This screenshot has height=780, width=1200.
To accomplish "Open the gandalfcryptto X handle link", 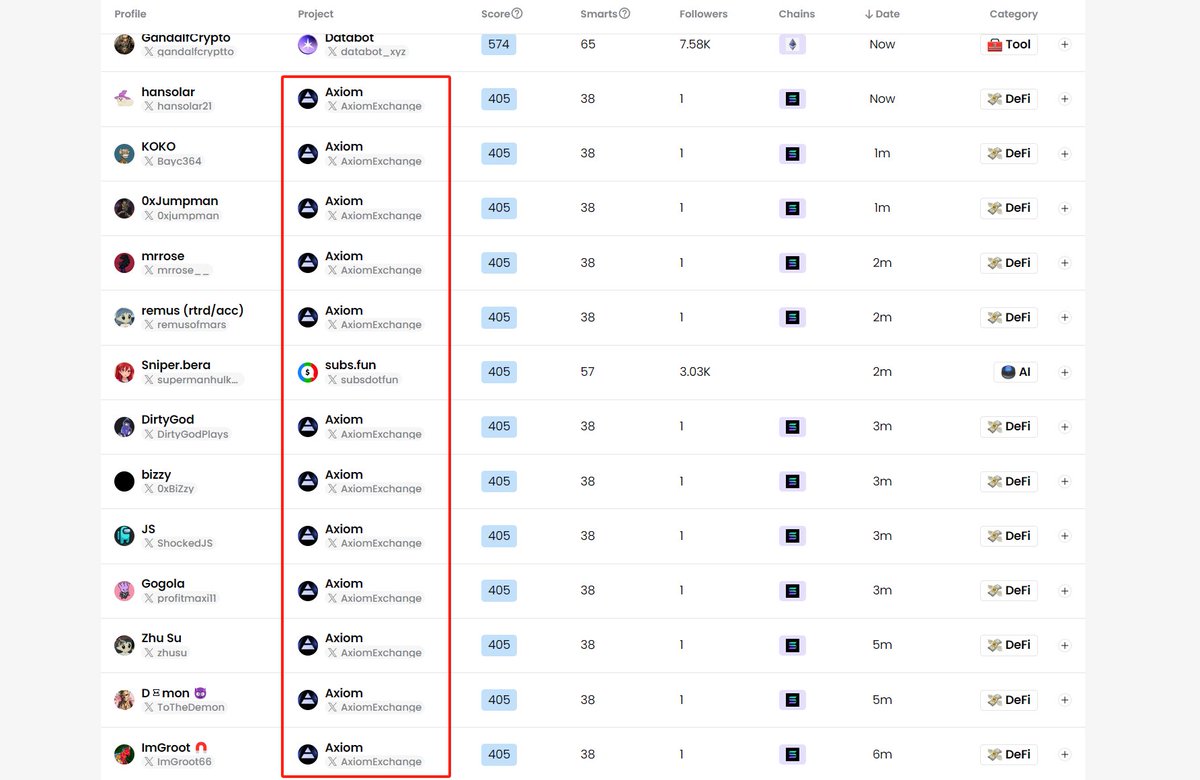I will click(188, 51).
